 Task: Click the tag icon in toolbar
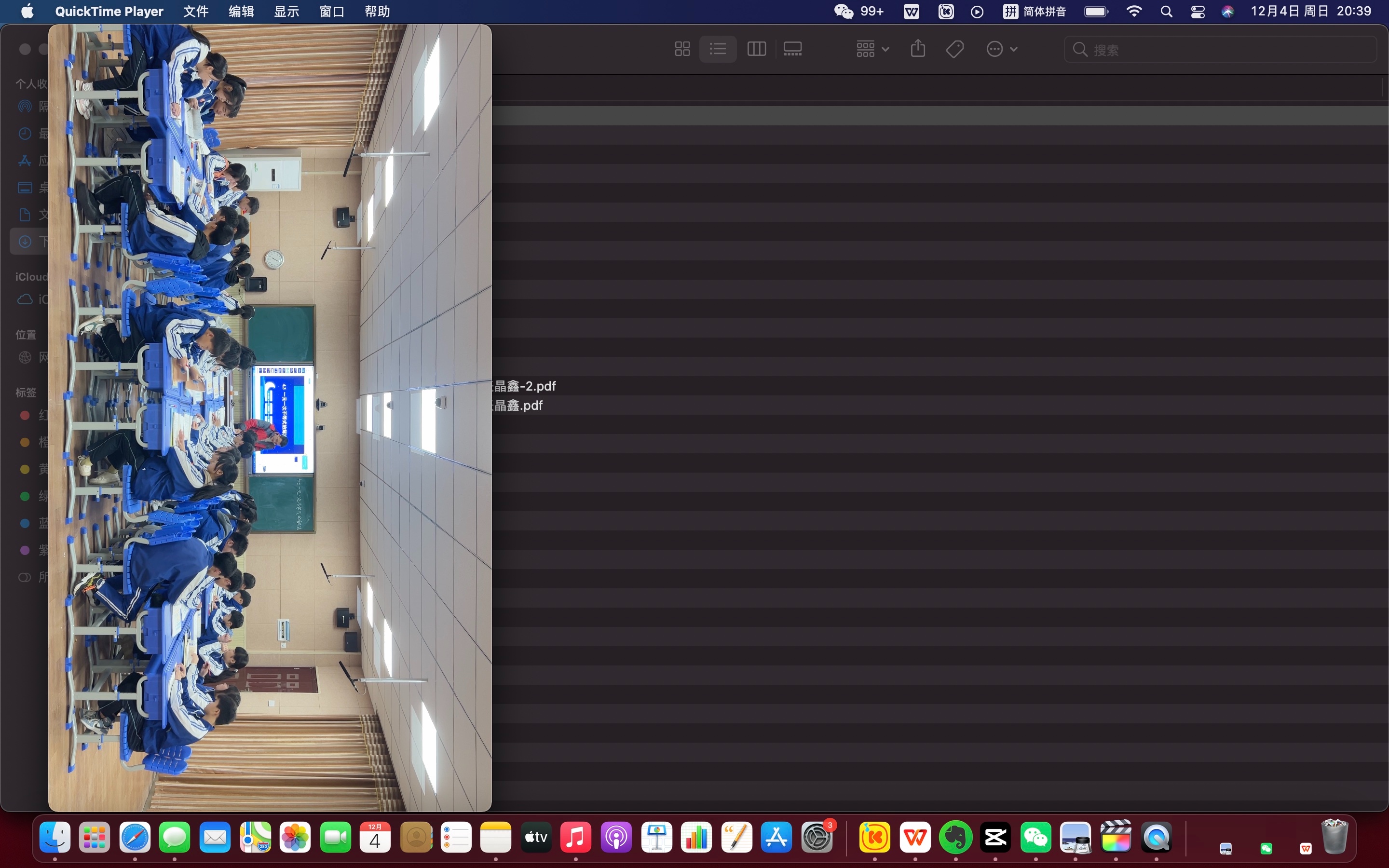pyautogui.click(x=954, y=49)
